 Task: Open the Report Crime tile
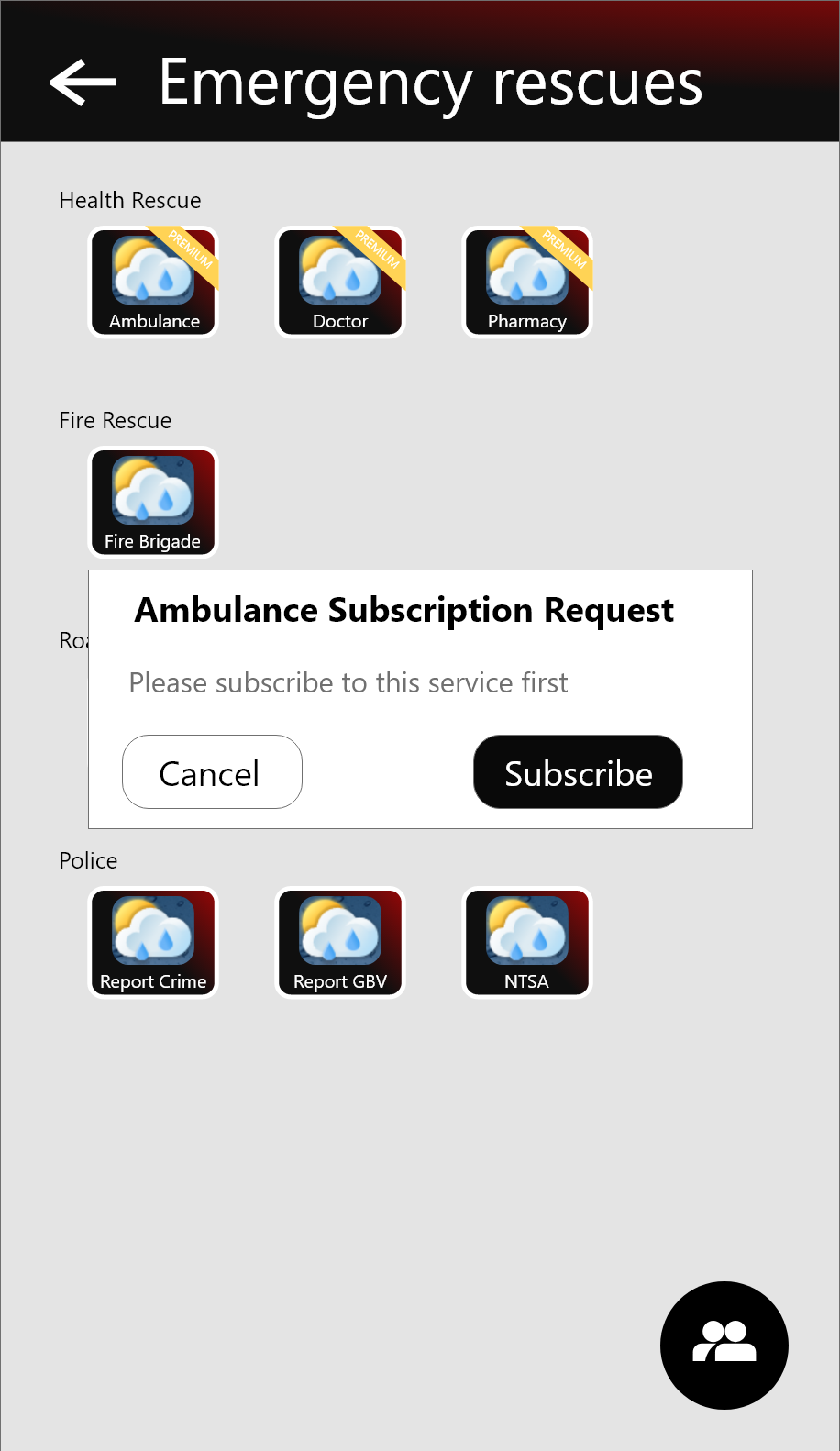click(x=153, y=943)
